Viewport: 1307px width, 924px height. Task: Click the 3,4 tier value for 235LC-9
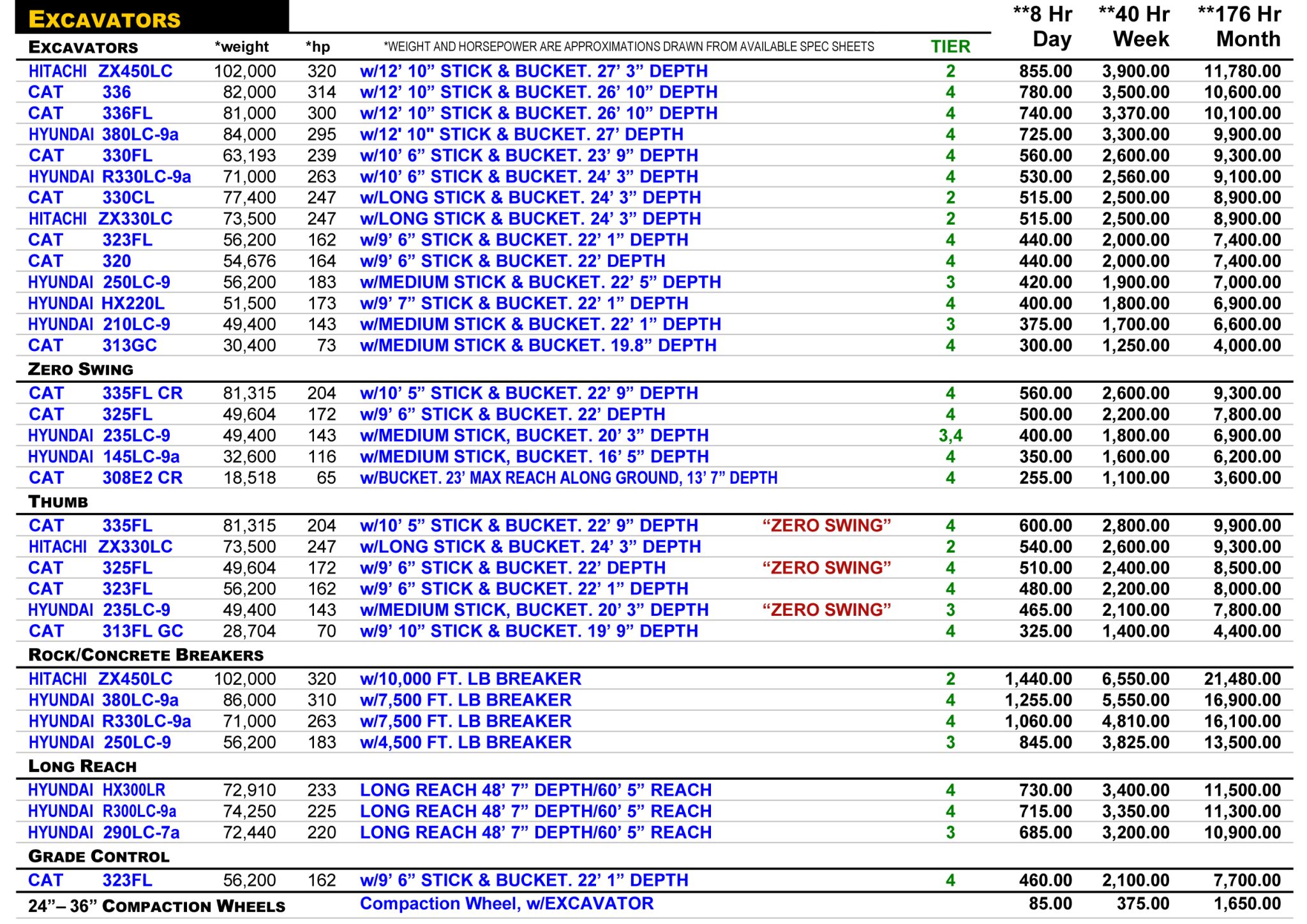950,436
